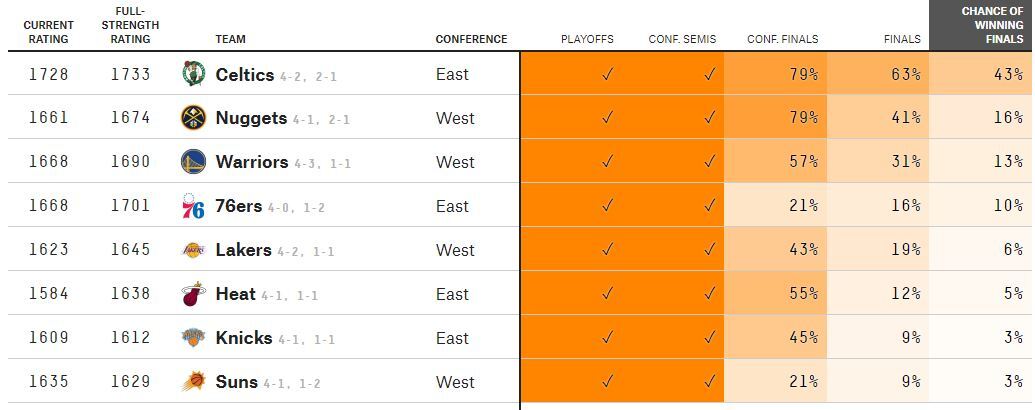The width and height of the screenshot is (1035, 410).
Task: Click the Lakers team logo
Action: click(193, 250)
